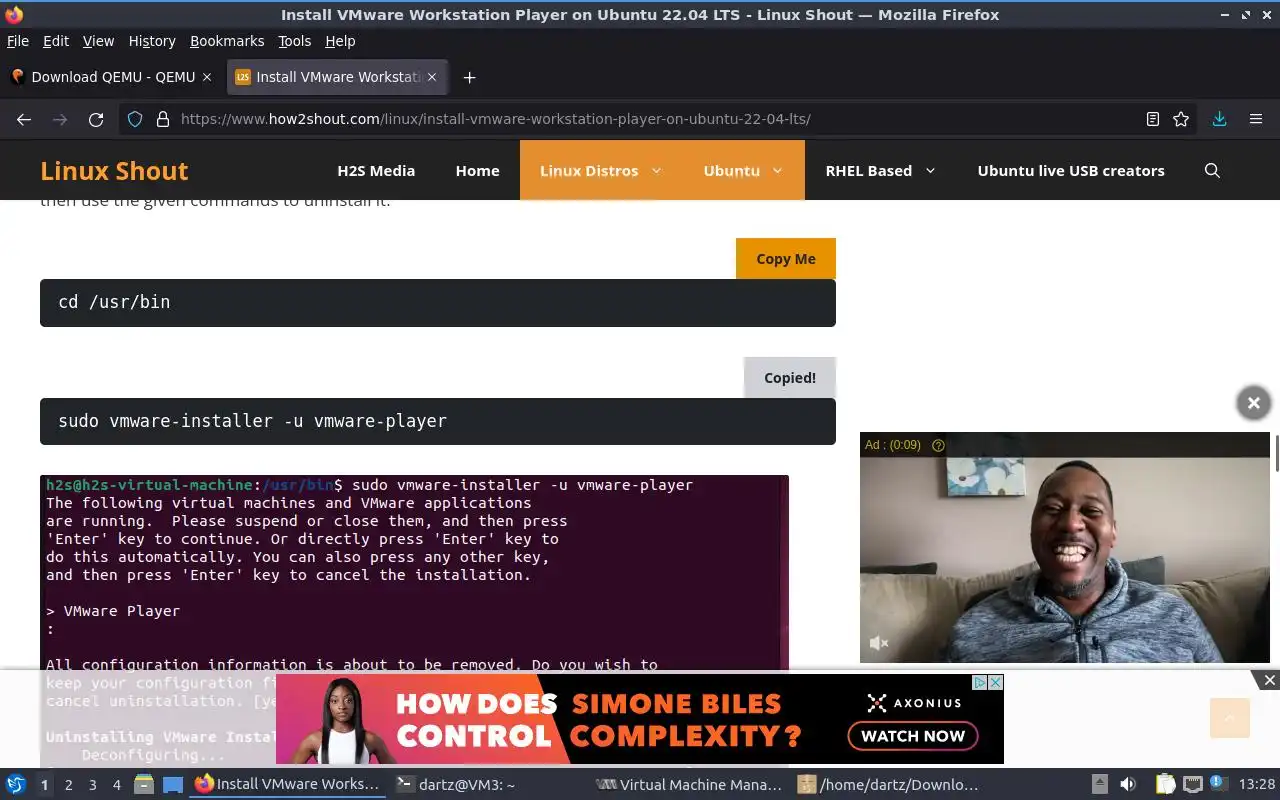Open the Home nav link
The height and width of the screenshot is (800, 1280).
pos(477,171)
